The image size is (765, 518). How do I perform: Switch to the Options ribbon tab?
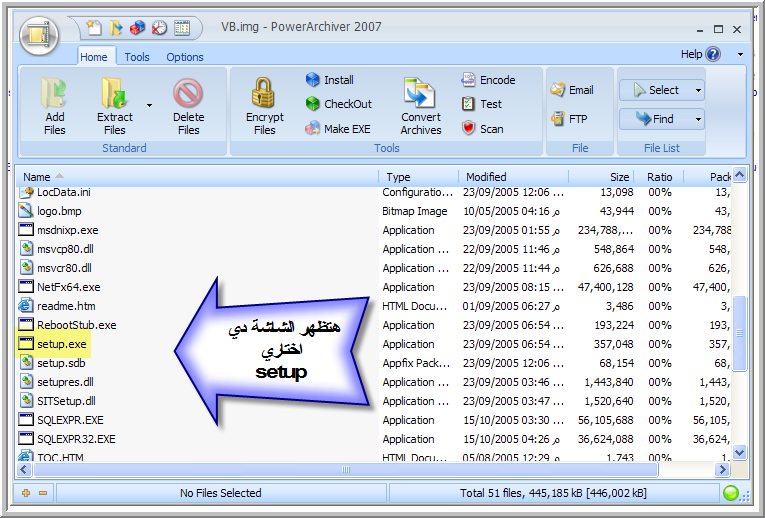tap(184, 57)
